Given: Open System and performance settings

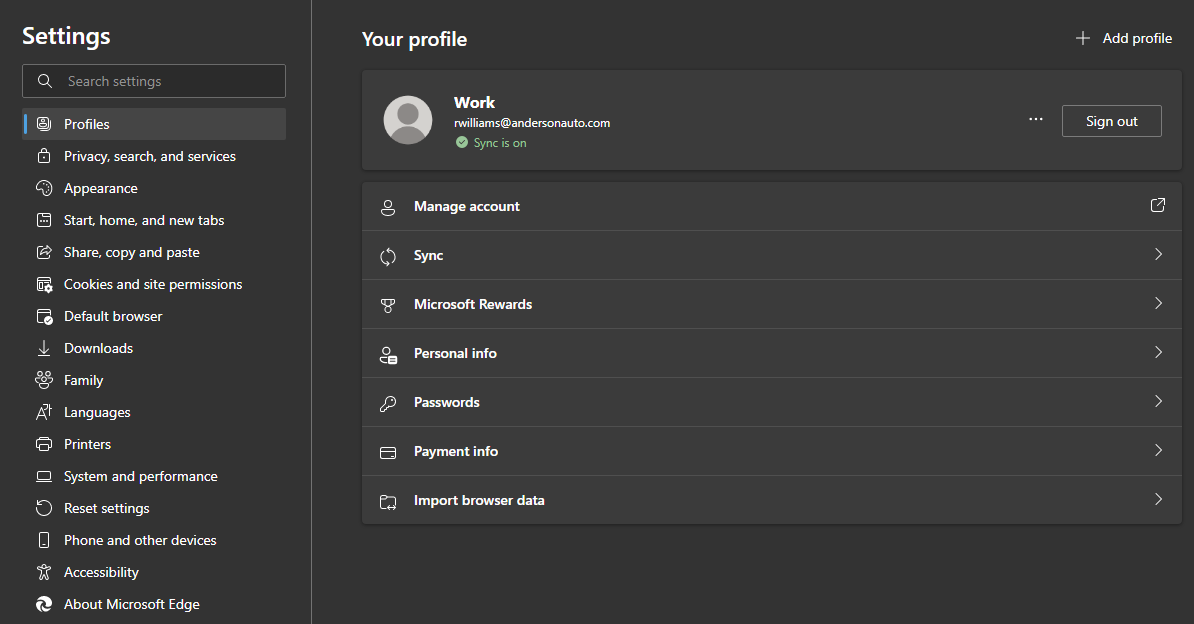Looking at the screenshot, I should tap(155, 476).
